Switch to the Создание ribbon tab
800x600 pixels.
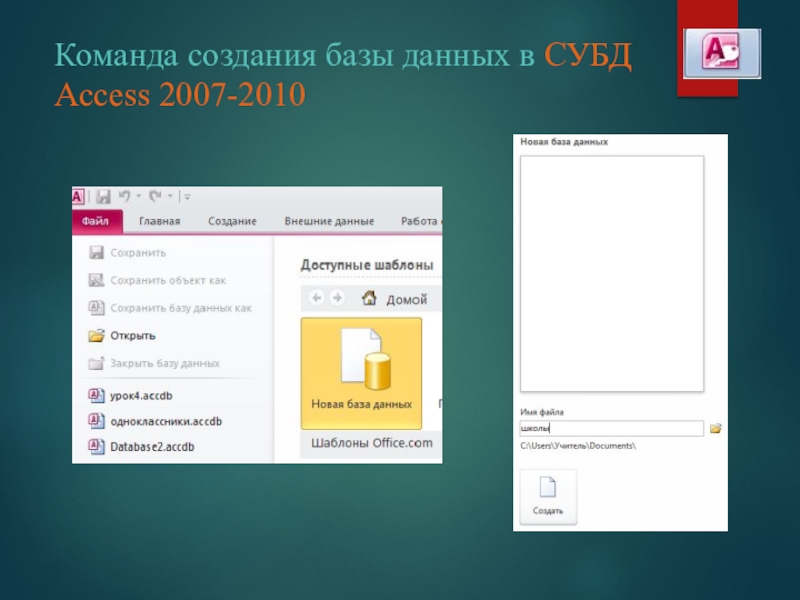(x=232, y=221)
